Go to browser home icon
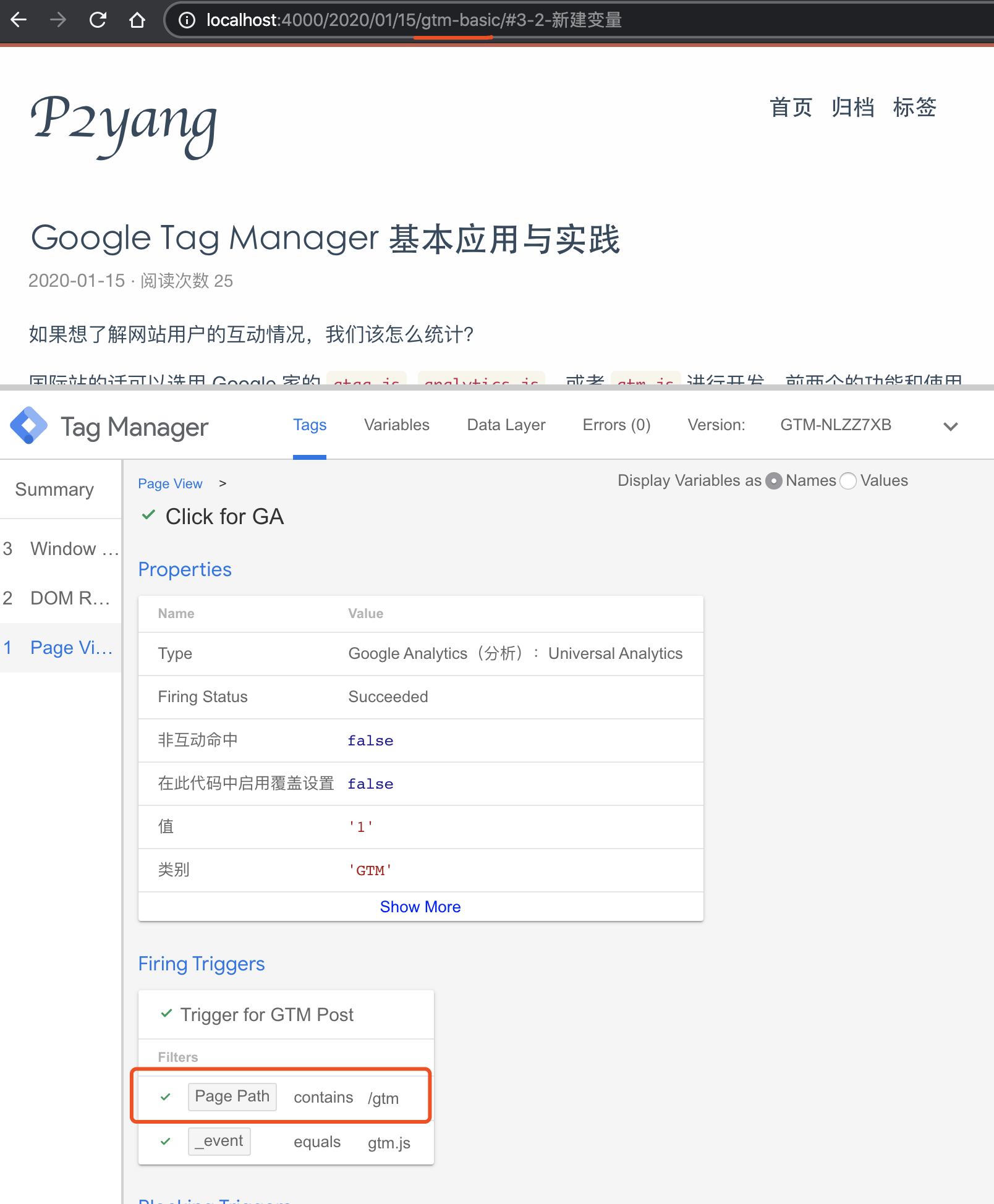 tap(137, 20)
